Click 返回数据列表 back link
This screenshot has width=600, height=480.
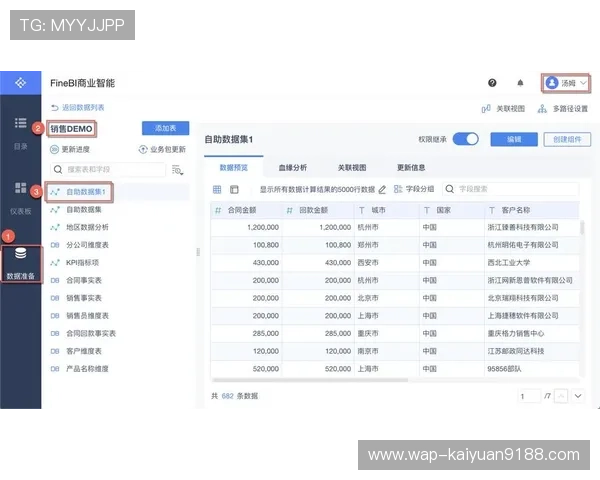(78, 108)
